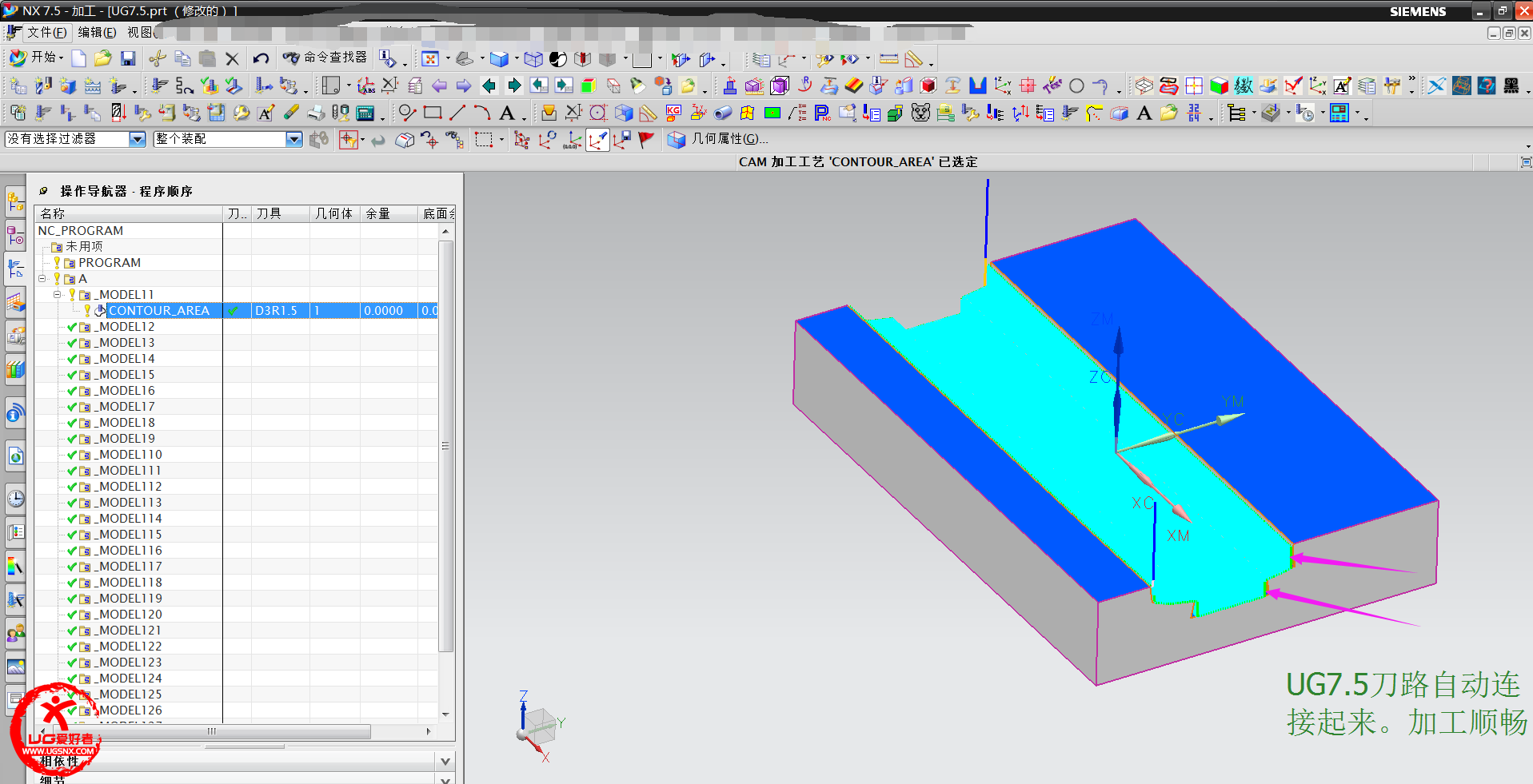
Task: Open the 整个装配 scope dropdown
Action: (x=294, y=139)
